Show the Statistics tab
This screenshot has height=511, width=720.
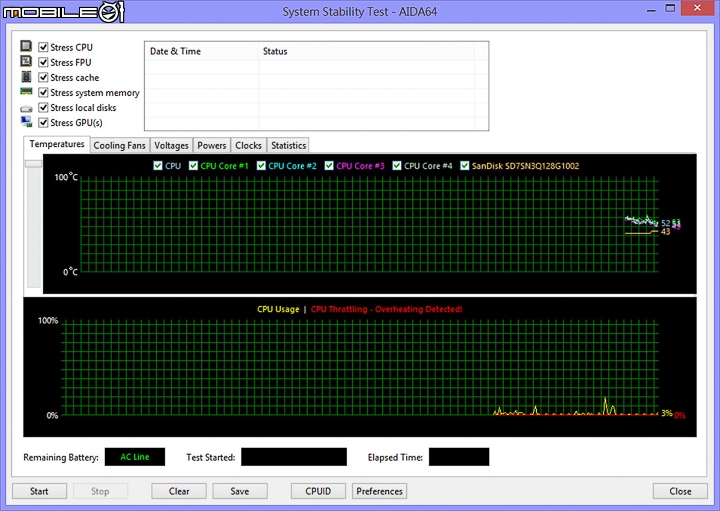coord(288,146)
